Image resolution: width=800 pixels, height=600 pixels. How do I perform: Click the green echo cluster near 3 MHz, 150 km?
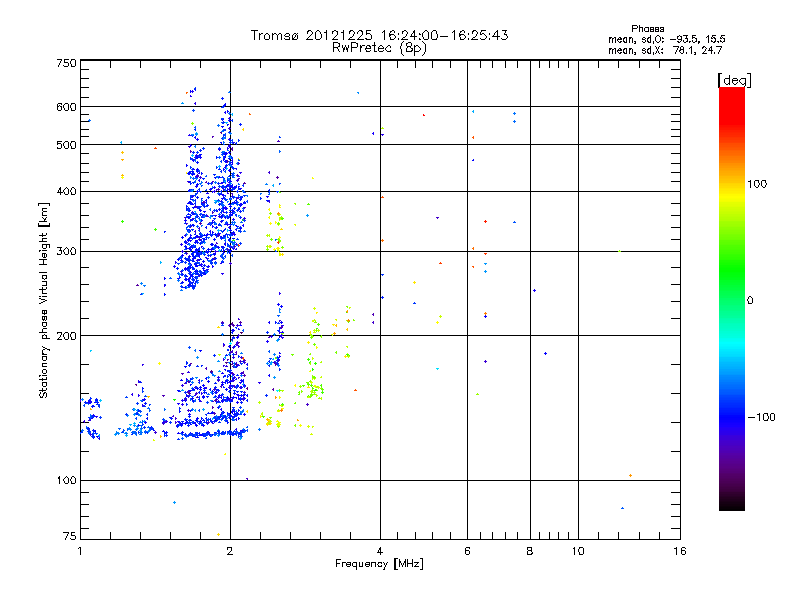point(311,390)
